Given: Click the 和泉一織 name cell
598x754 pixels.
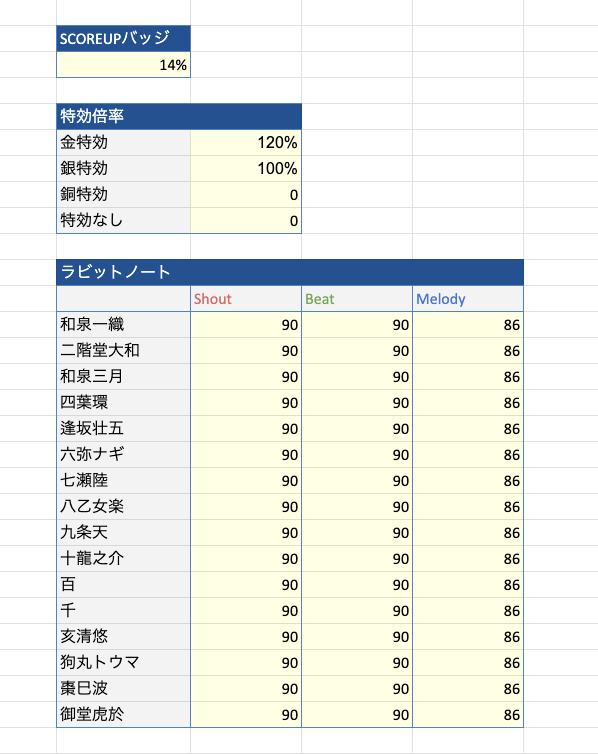Looking at the screenshot, I should tap(124, 325).
